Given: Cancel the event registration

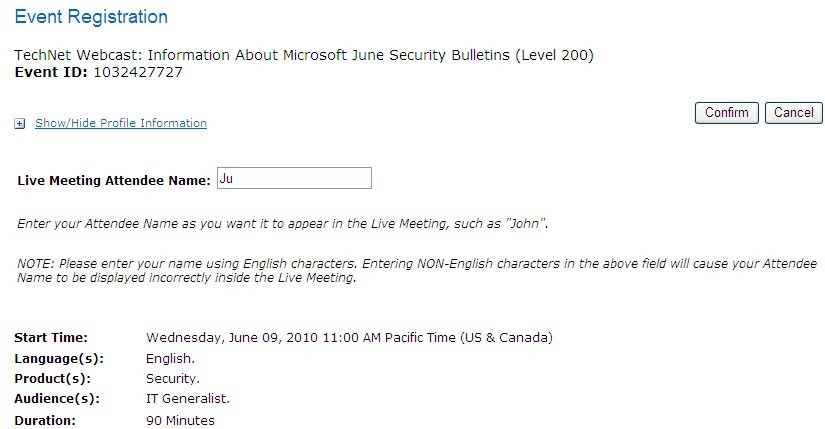Looking at the screenshot, I should (x=793, y=113).
